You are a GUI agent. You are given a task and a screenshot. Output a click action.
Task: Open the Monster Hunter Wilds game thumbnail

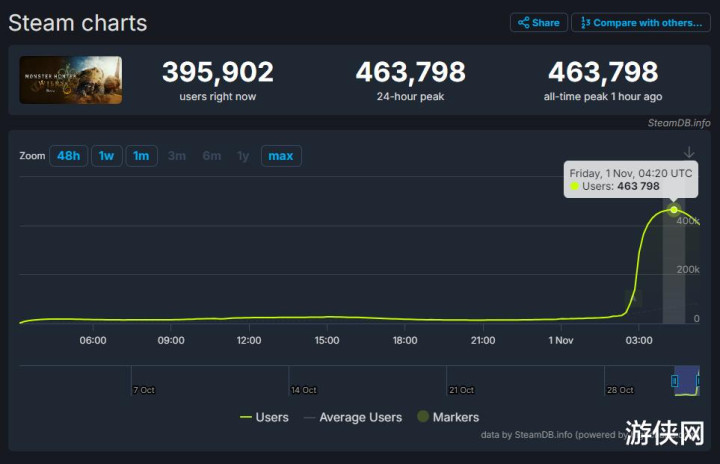tap(71, 80)
